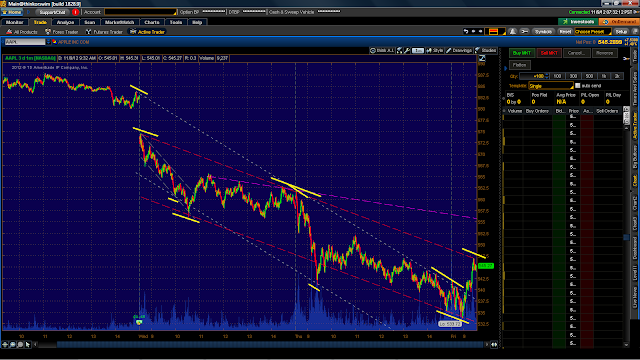Set quantity preset to 300
The image size is (640, 360).
coord(573,76)
